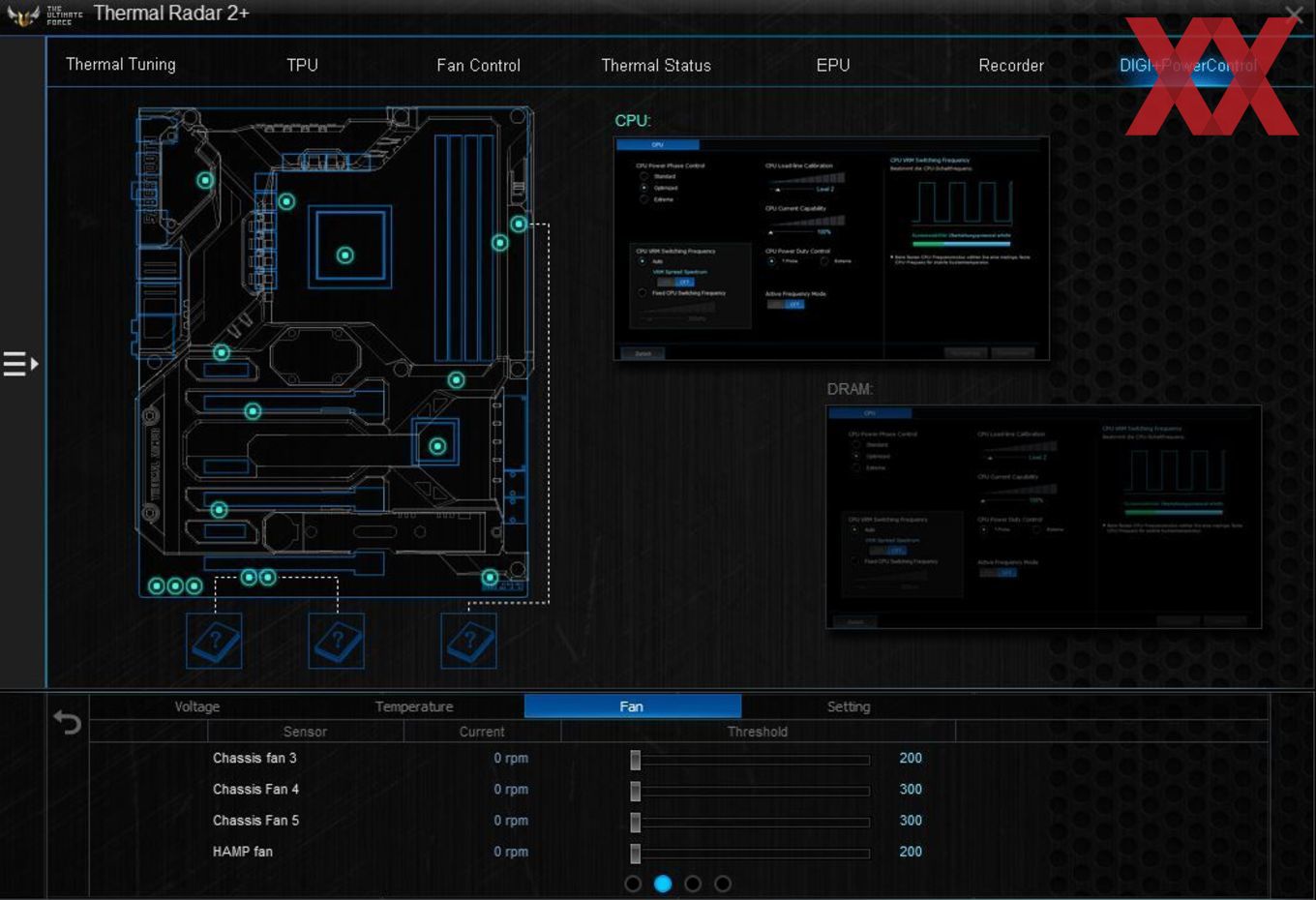Image resolution: width=1316 pixels, height=900 pixels.
Task: Open the Setting sensor tab
Action: [x=849, y=706]
